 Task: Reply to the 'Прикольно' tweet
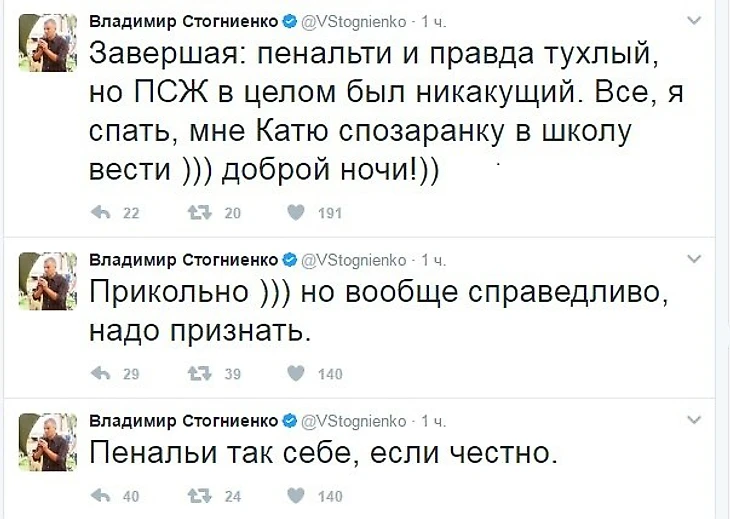[x=100, y=374]
